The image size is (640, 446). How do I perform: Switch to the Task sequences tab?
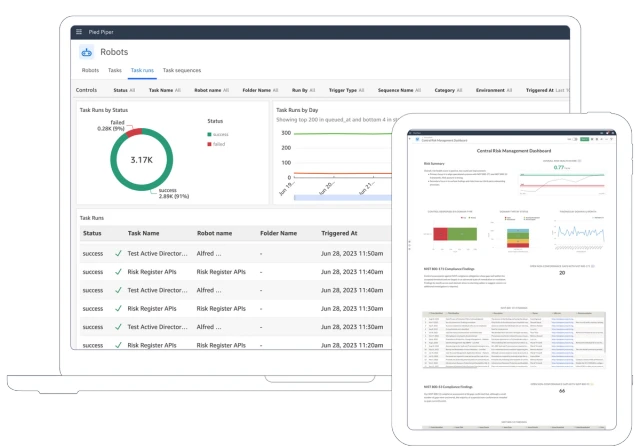(182, 70)
